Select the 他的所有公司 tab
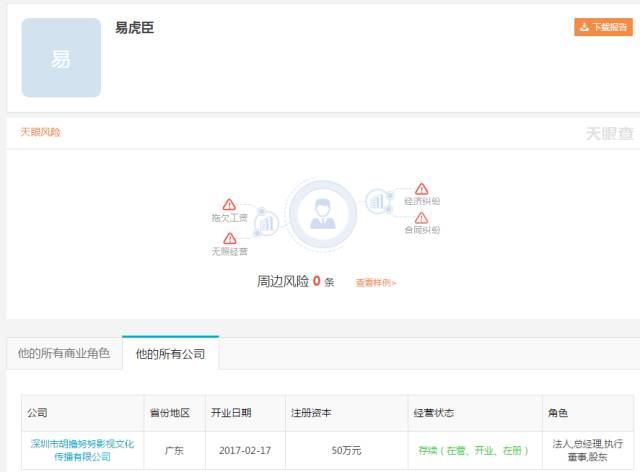The height and width of the screenshot is (472, 640). click(170, 354)
